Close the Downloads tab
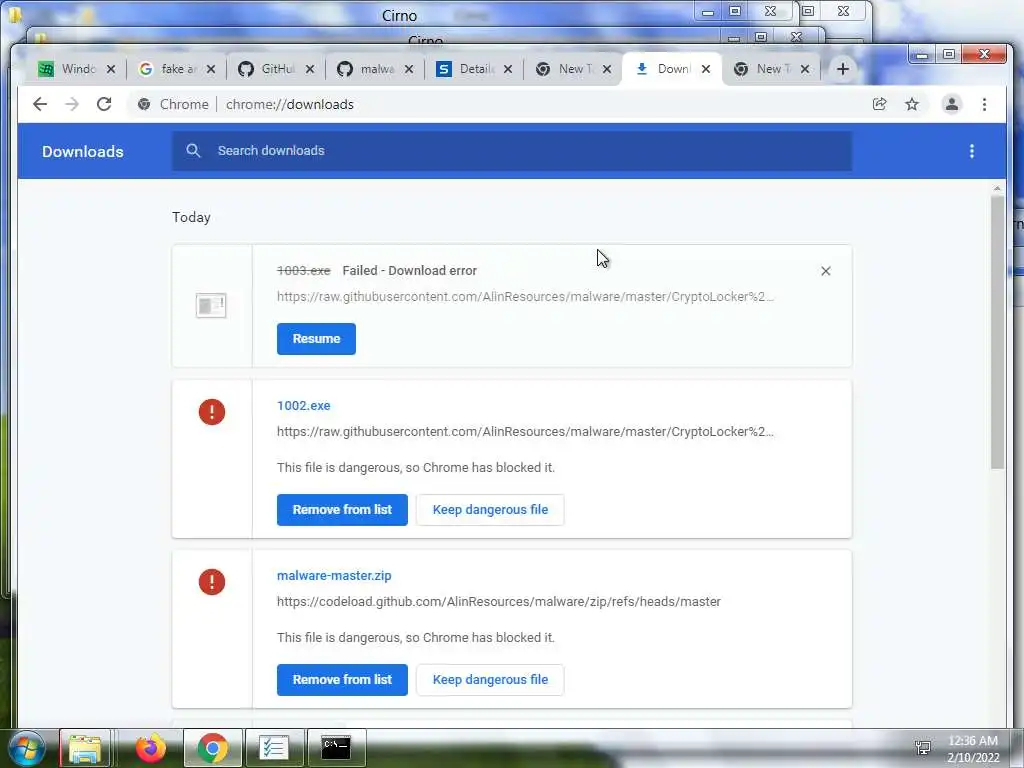Screen dimensions: 1024x768 coord(706,69)
